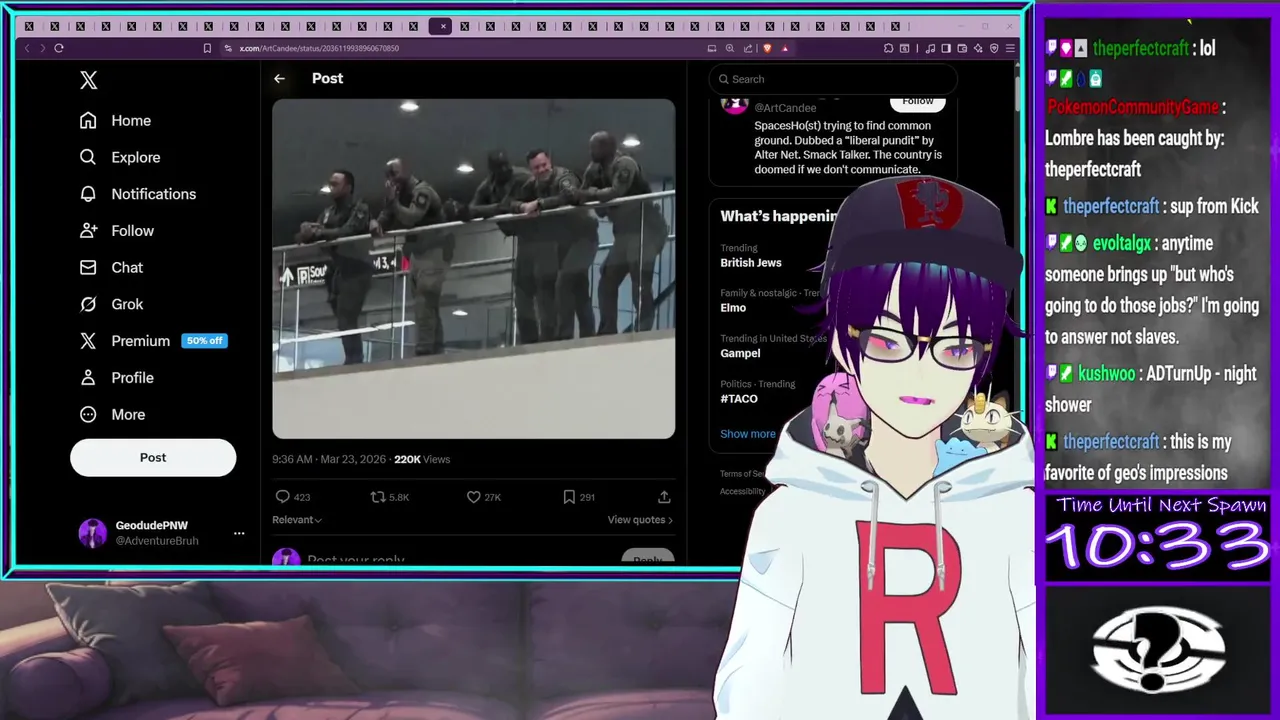Click the browser forward arrow
Screen dimensions: 1280x720
tap(43, 48)
